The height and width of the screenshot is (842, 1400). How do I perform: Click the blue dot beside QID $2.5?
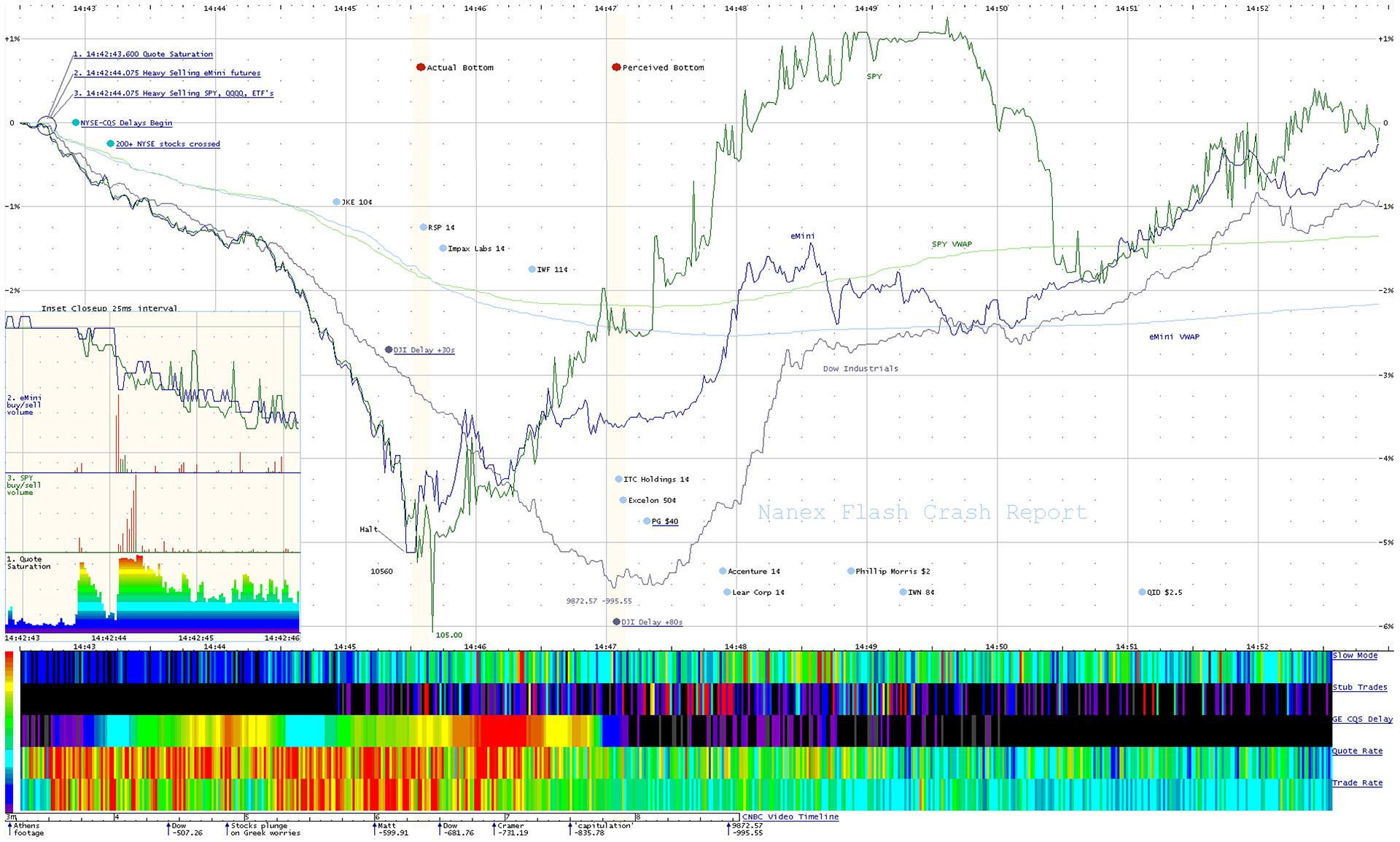point(1142,592)
